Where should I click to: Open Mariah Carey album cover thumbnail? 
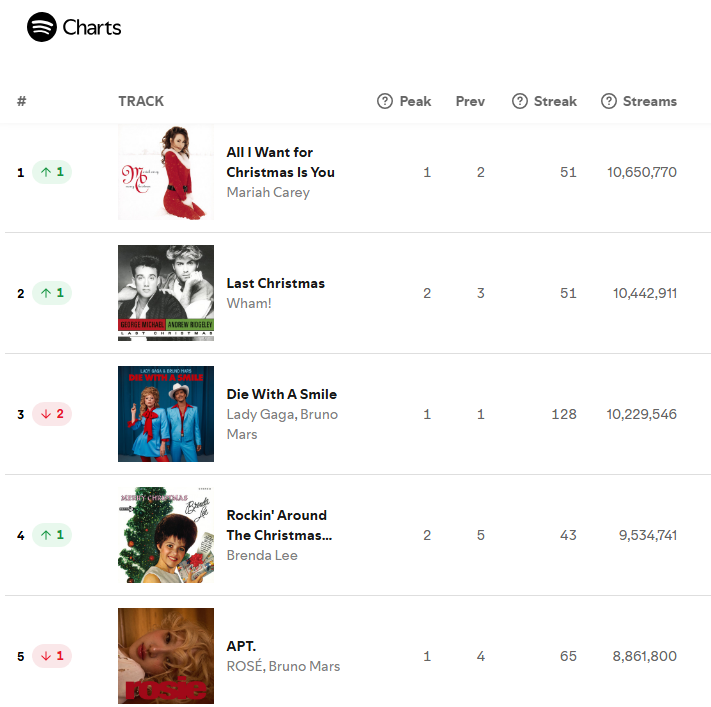(166, 172)
